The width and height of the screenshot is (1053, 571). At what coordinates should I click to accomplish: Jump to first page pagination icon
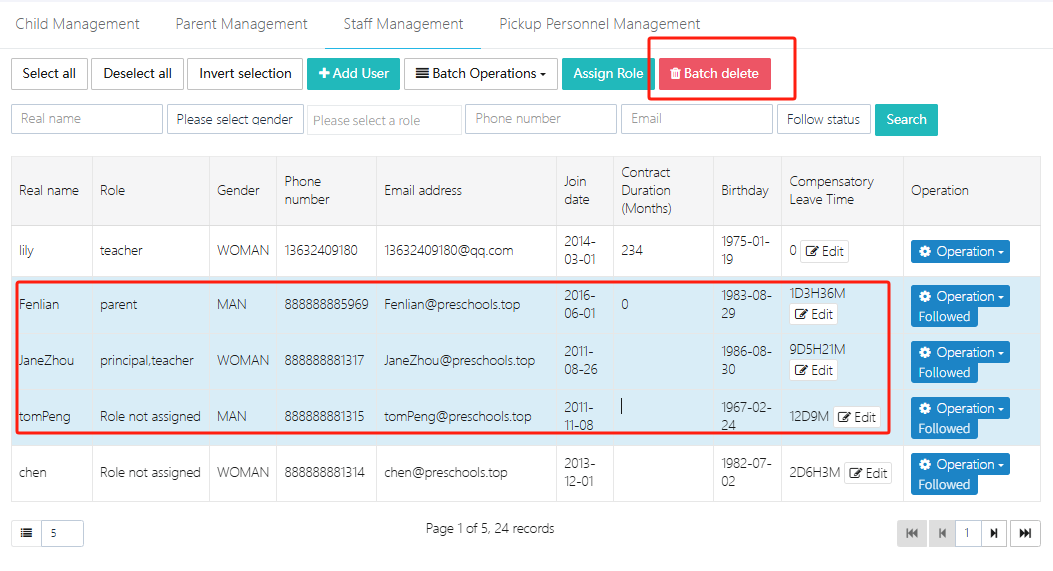(x=912, y=534)
